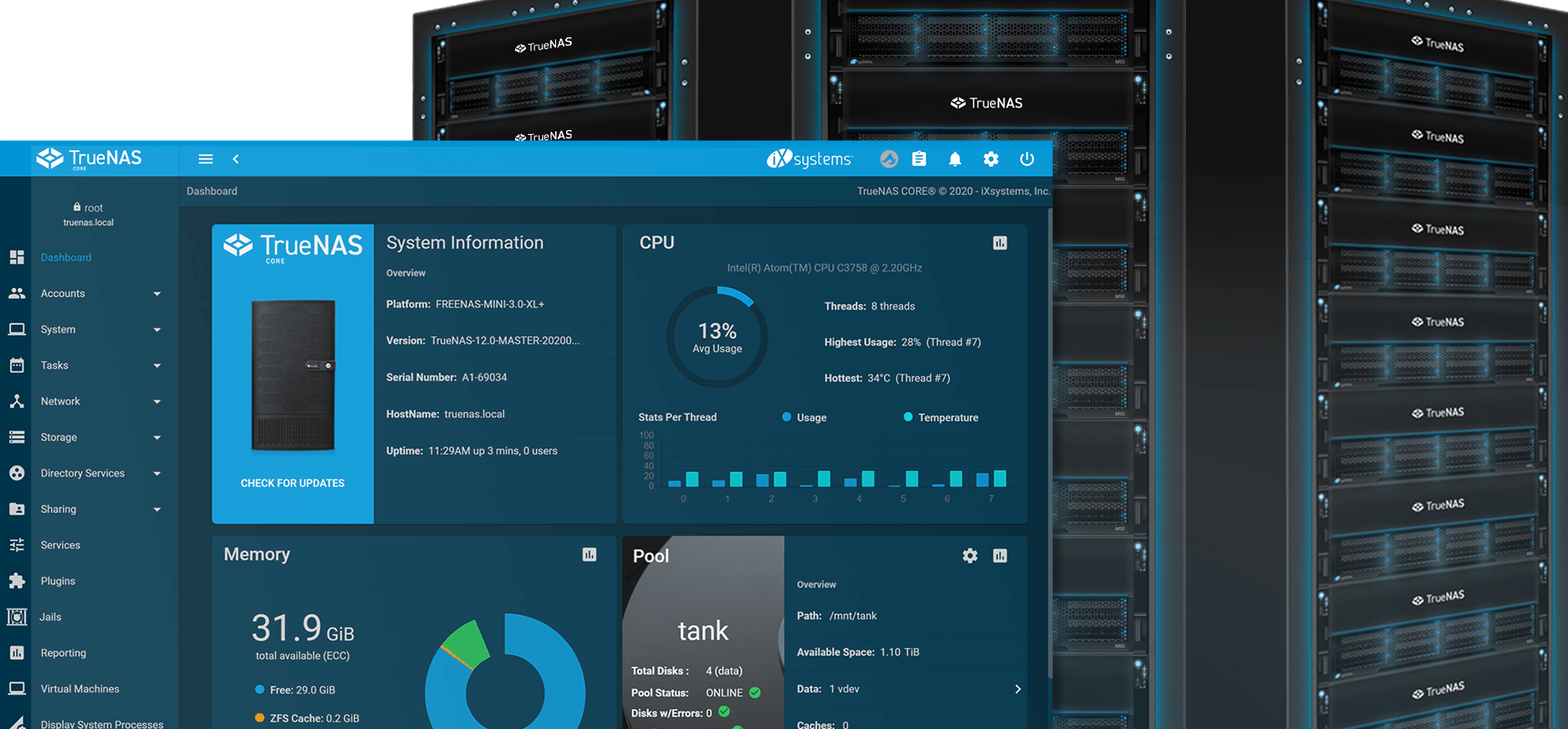Expand the Directory Services menu arrow
Viewport: 1568px width, 729px height.
157,474
